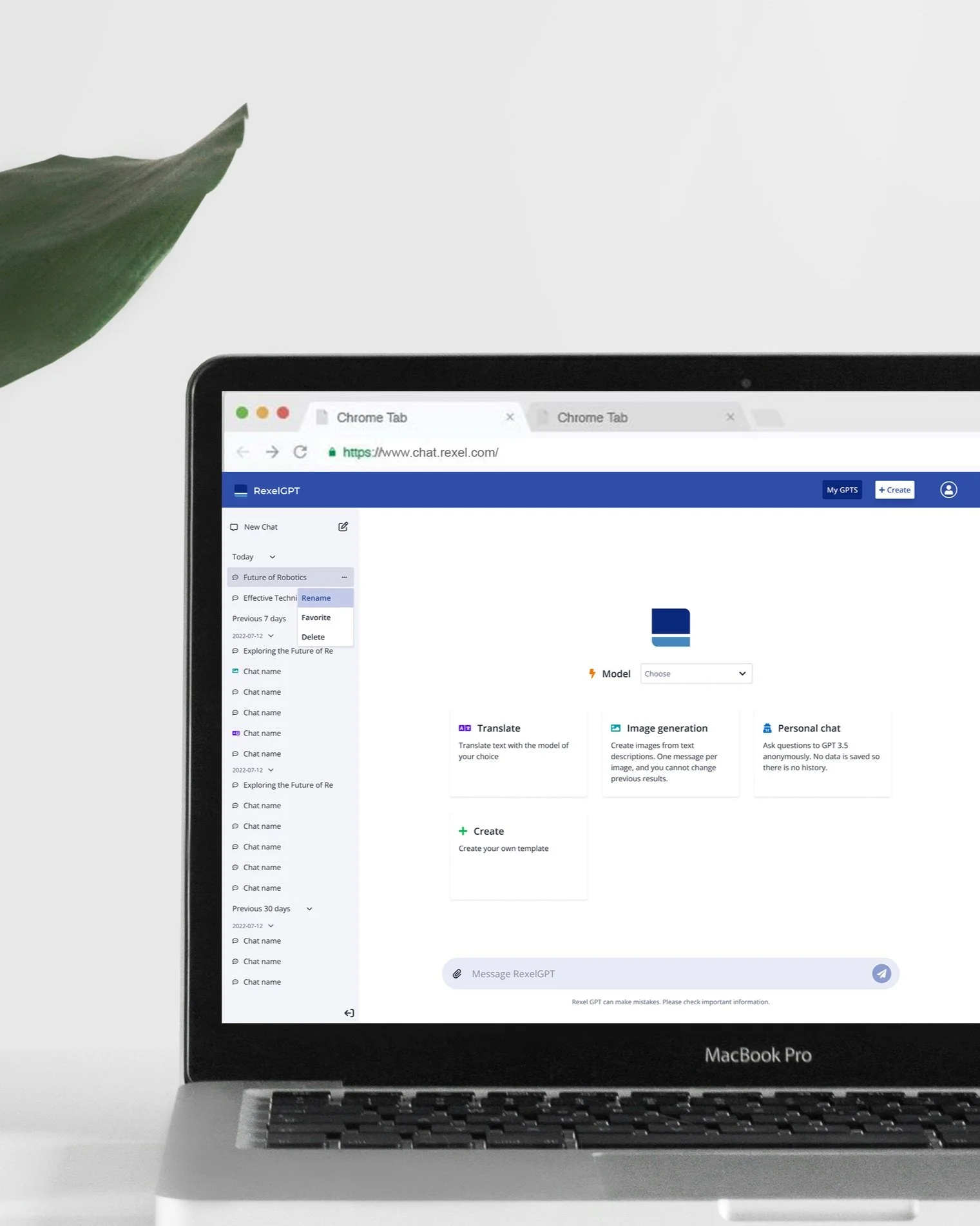Viewport: 980px width, 1226px height.
Task: Click the compose pencil icon beside New Chat
Action: 343,527
